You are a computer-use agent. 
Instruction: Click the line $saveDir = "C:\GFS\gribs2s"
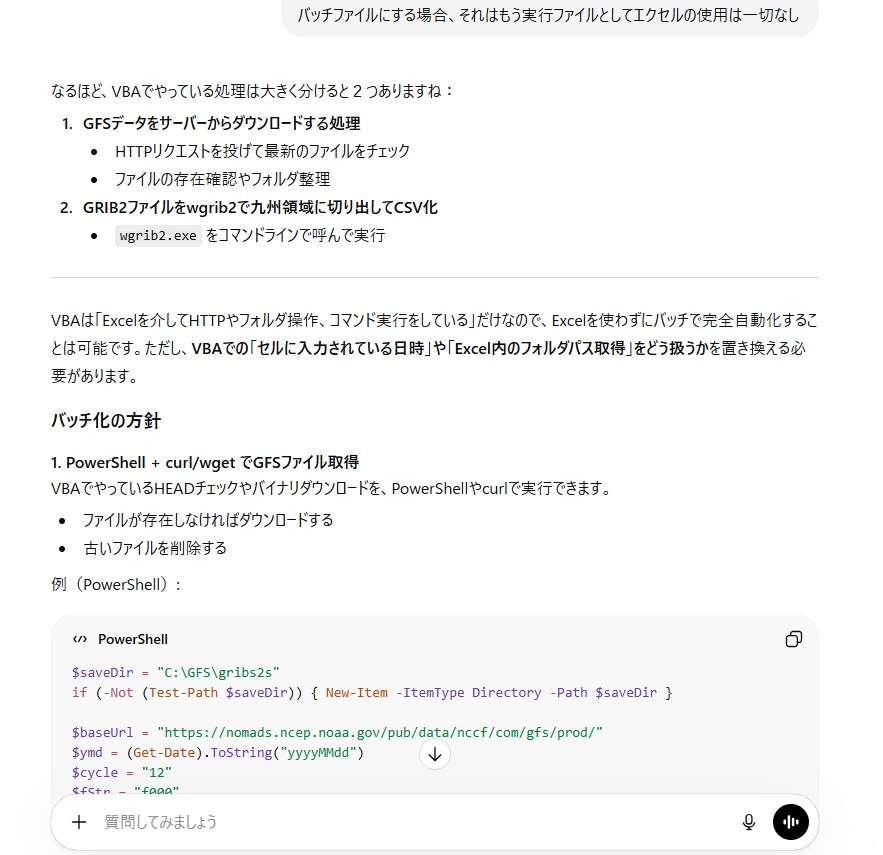(176, 673)
